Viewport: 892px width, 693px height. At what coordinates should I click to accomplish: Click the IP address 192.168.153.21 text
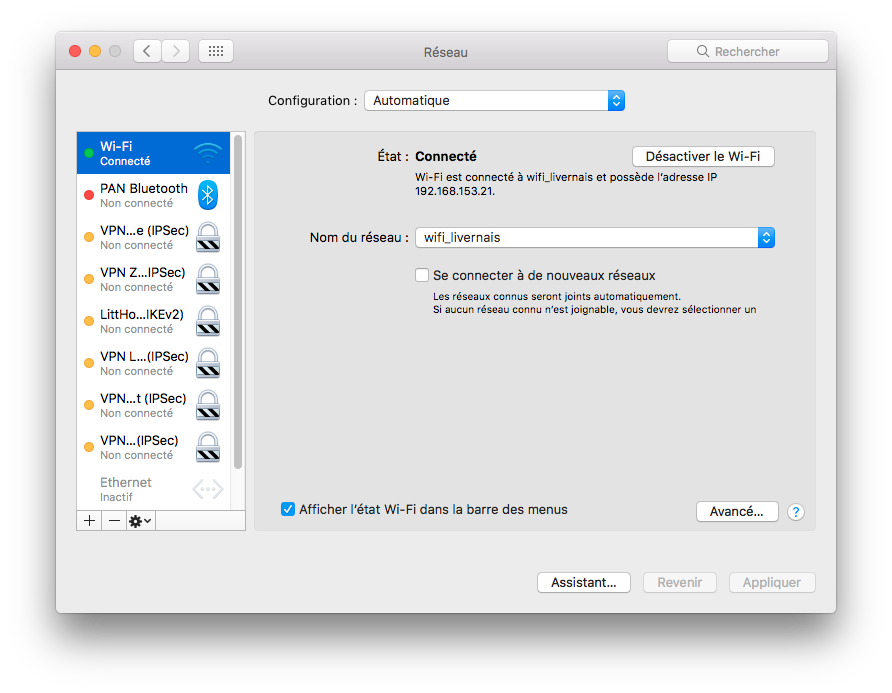point(455,191)
